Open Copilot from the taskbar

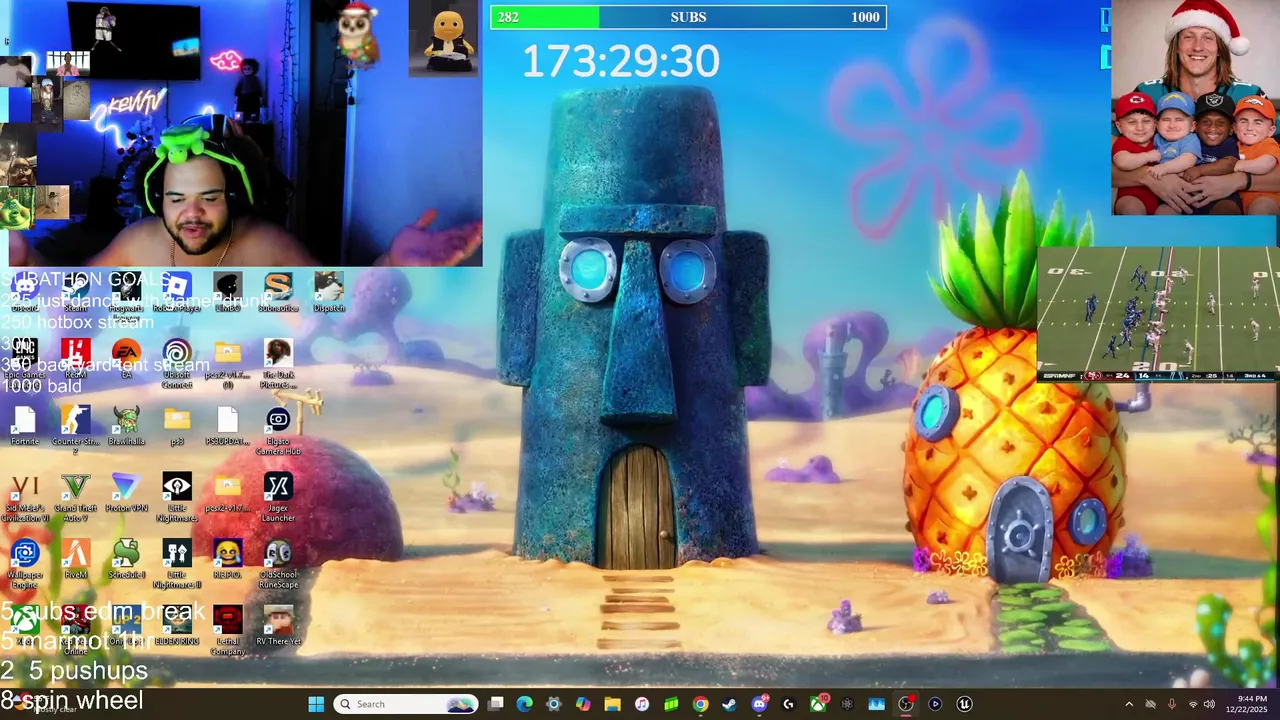click(583, 704)
